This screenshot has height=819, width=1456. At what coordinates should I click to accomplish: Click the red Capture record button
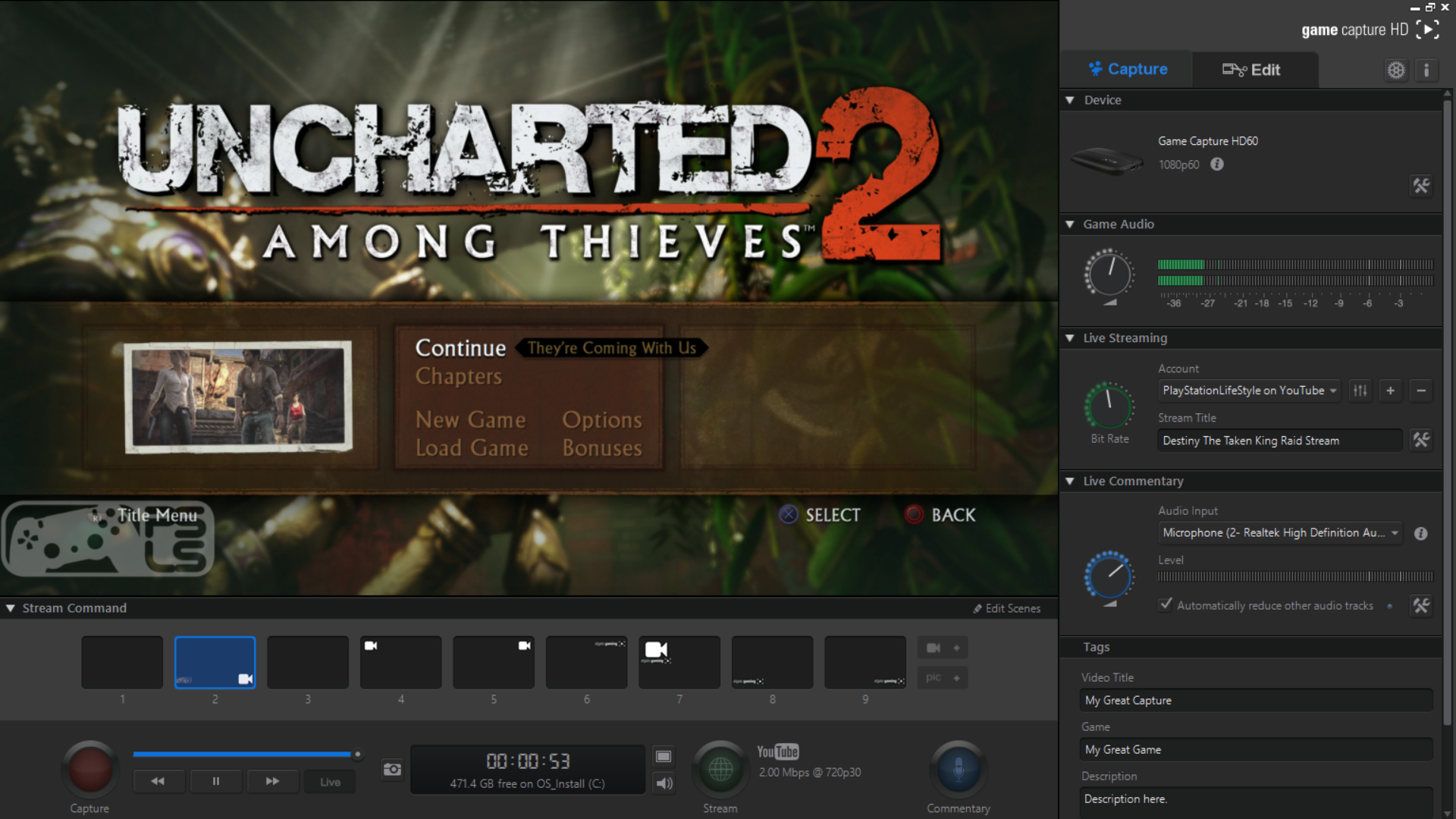tap(90, 769)
